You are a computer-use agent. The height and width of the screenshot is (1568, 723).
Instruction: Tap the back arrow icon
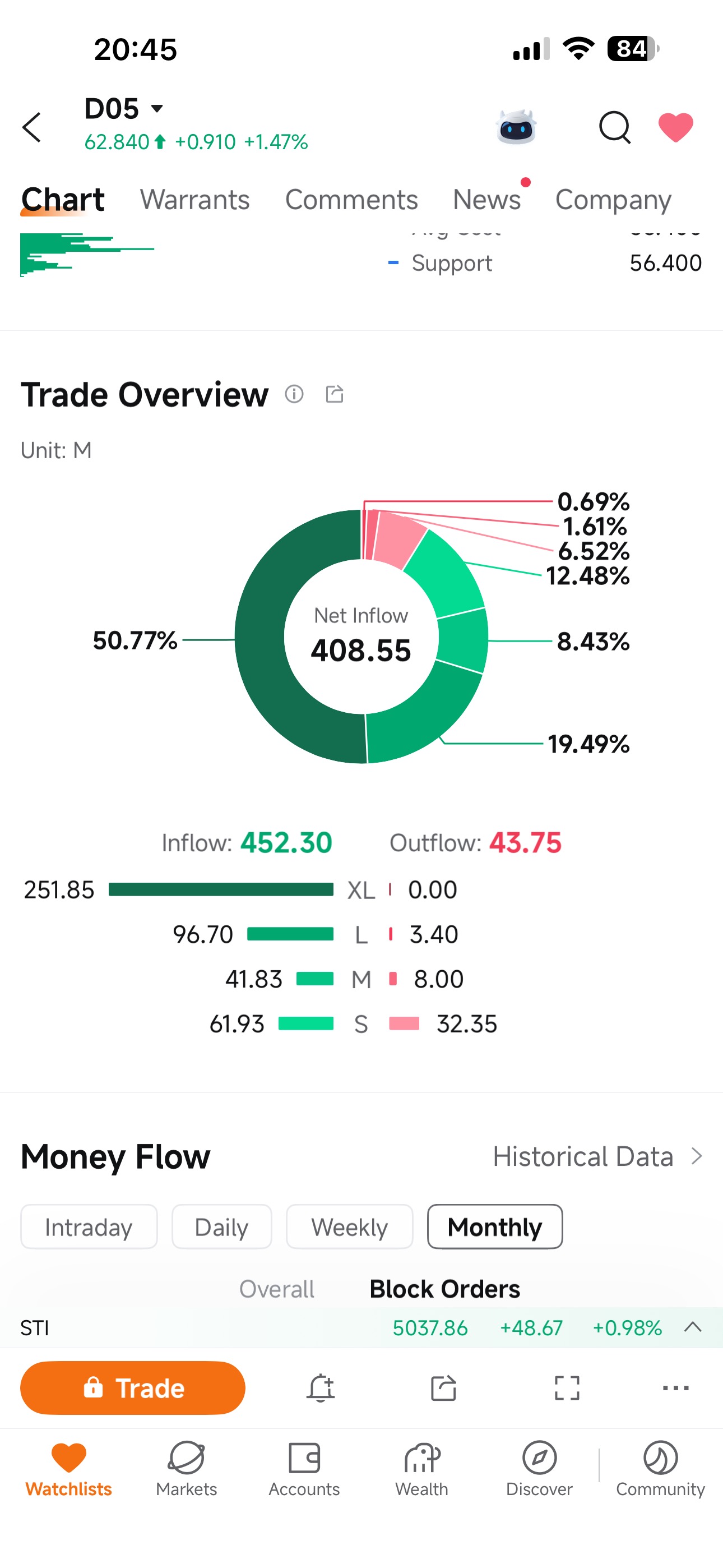tap(31, 127)
